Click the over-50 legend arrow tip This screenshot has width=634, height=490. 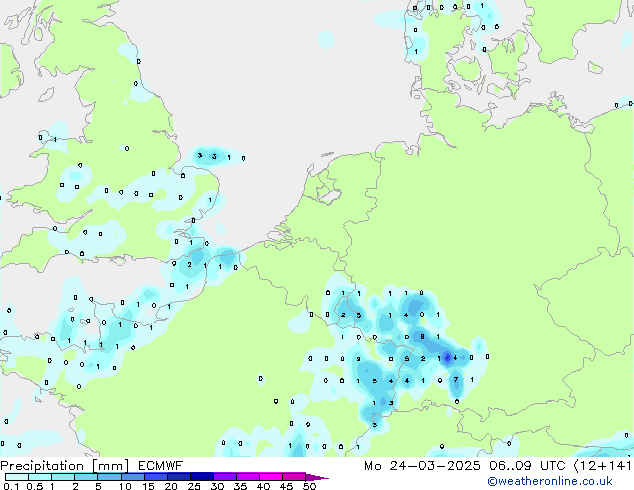point(317,477)
